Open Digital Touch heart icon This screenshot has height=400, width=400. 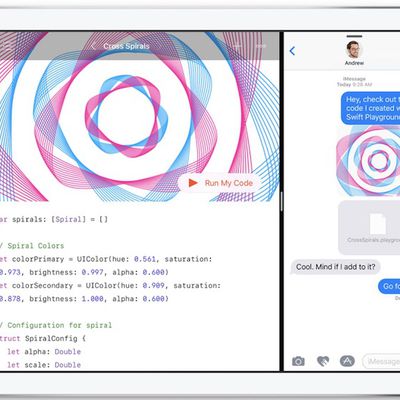pos(323,361)
